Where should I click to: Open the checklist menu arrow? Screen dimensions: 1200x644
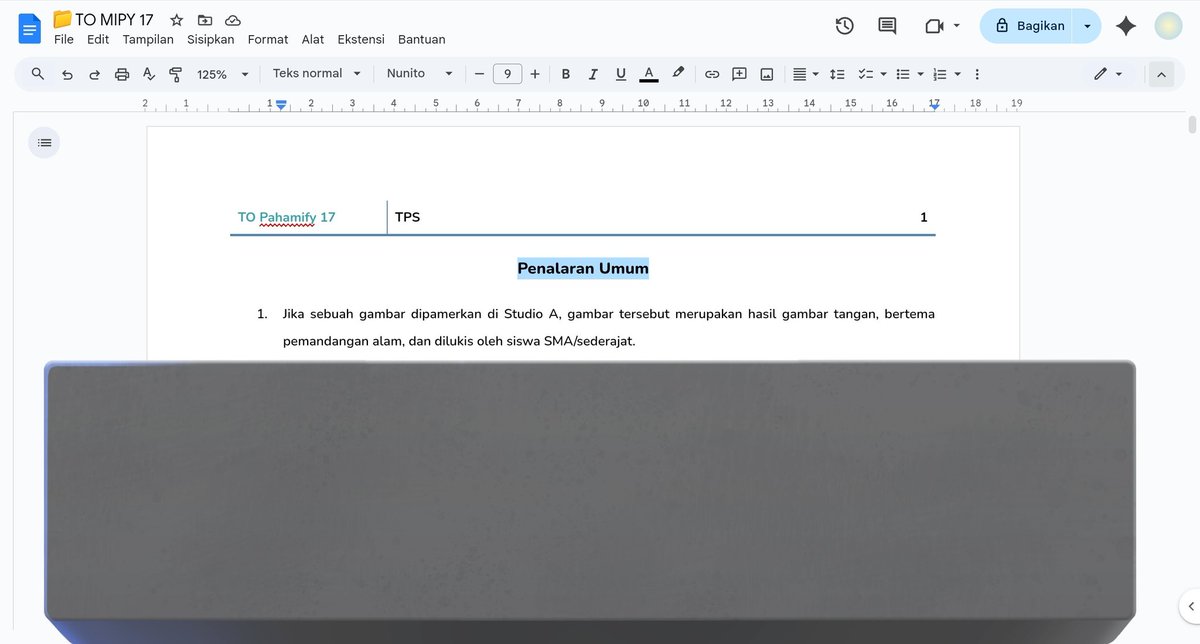pos(883,74)
